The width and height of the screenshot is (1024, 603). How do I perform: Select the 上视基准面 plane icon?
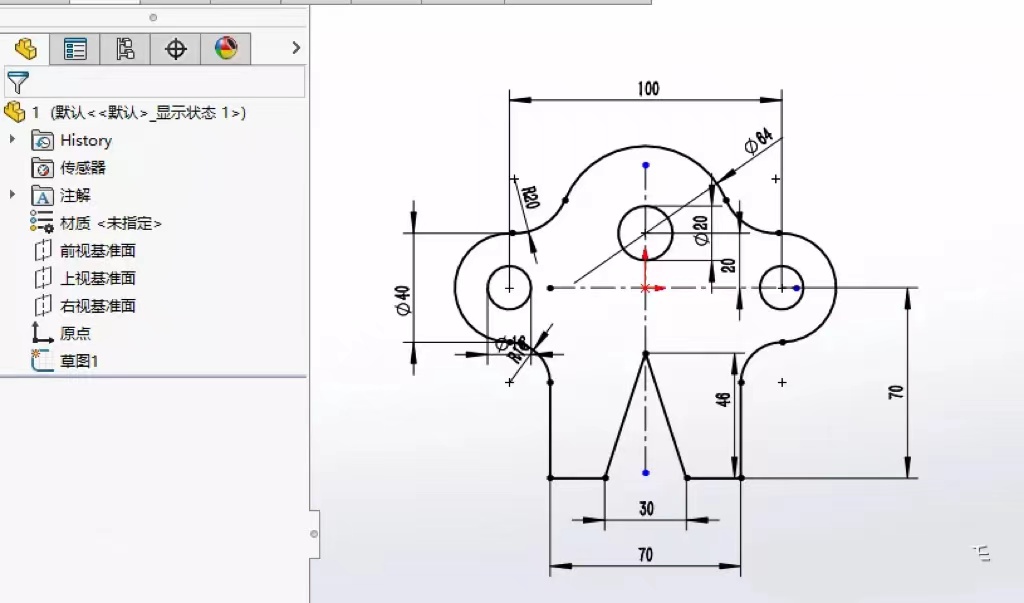point(43,278)
